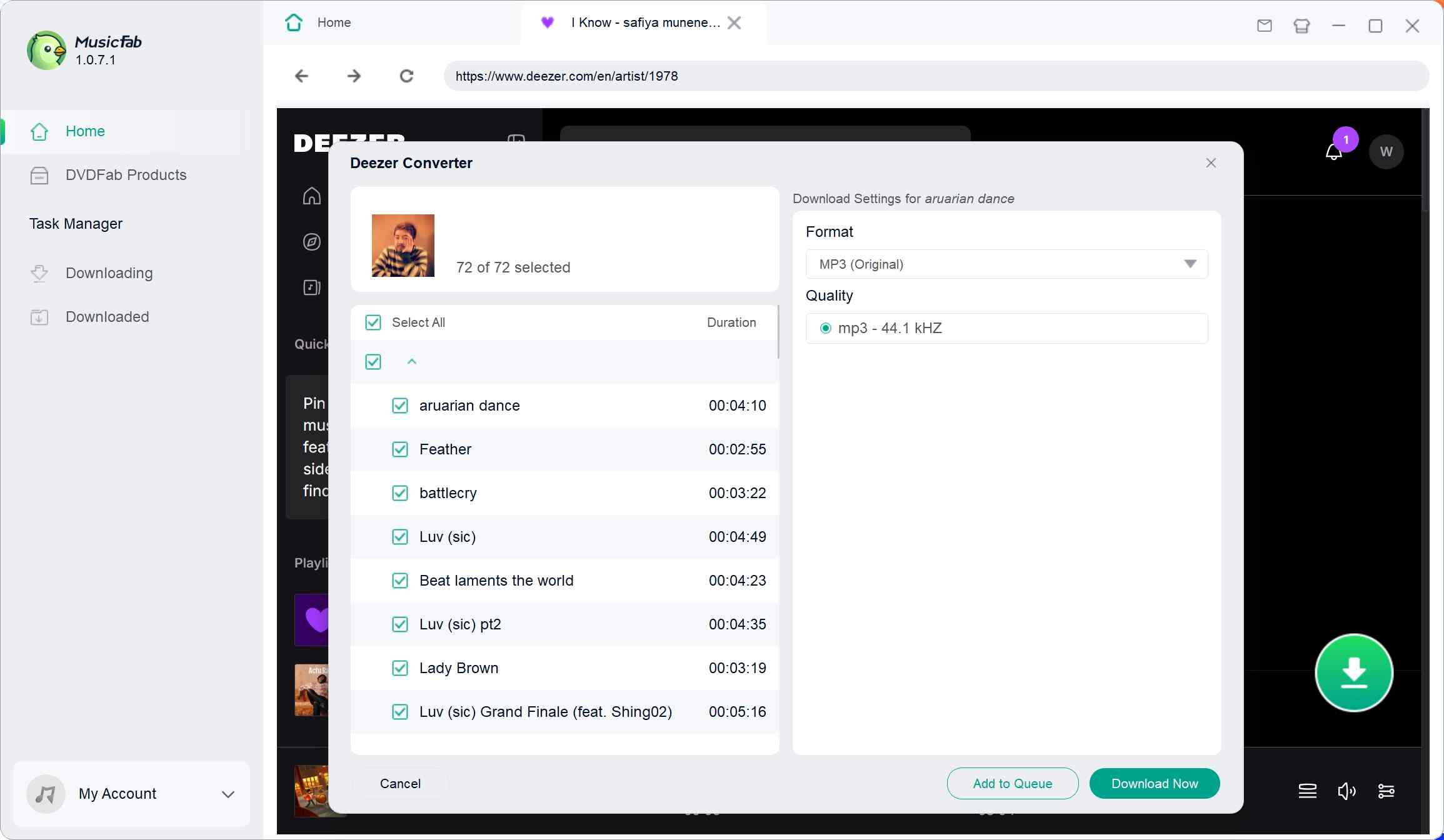Uncheck Luv (sic) Grand Finale track
Viewport: 1444px width, 840px height.
pos(400,712)
